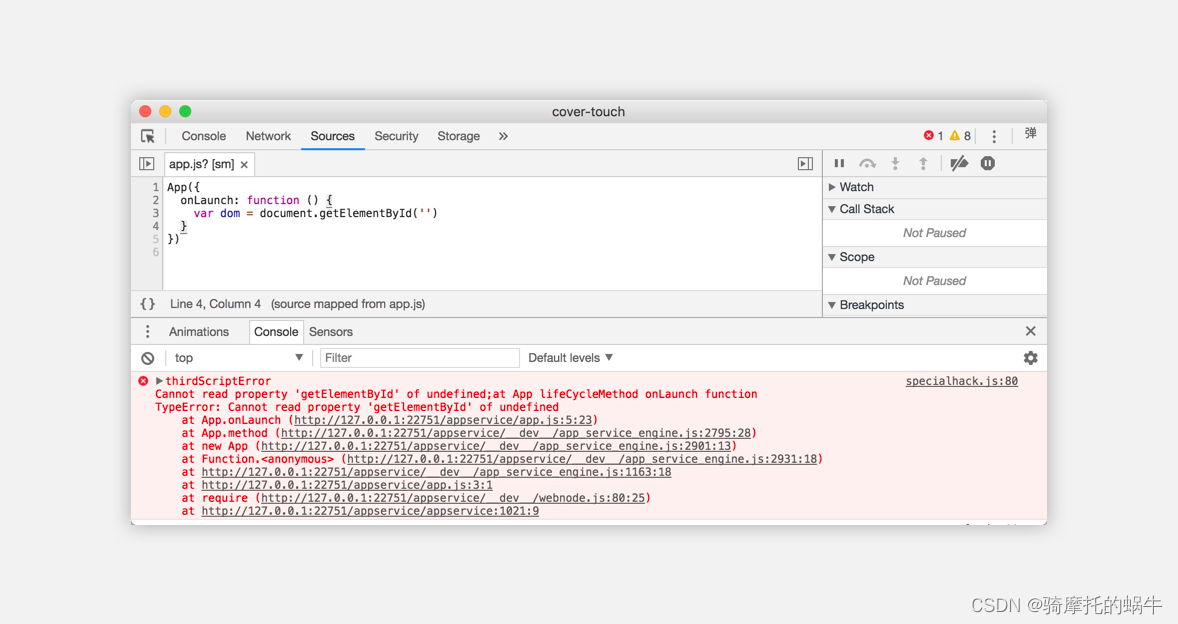The width and height of the screenshot is (1178, 624).
Task: Click the step over function icon
Action: point(867,163)
